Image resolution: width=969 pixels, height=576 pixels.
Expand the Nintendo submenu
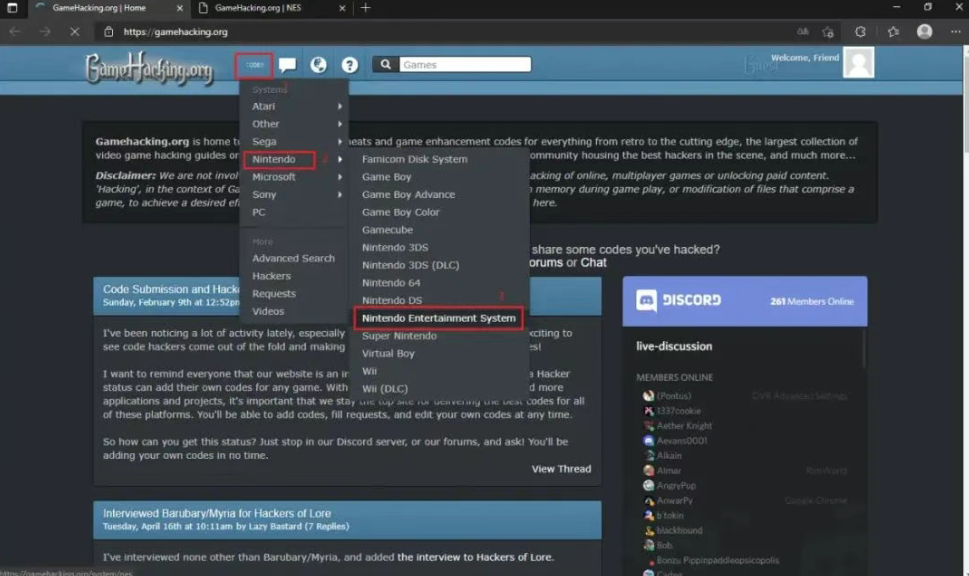(296, 159)
